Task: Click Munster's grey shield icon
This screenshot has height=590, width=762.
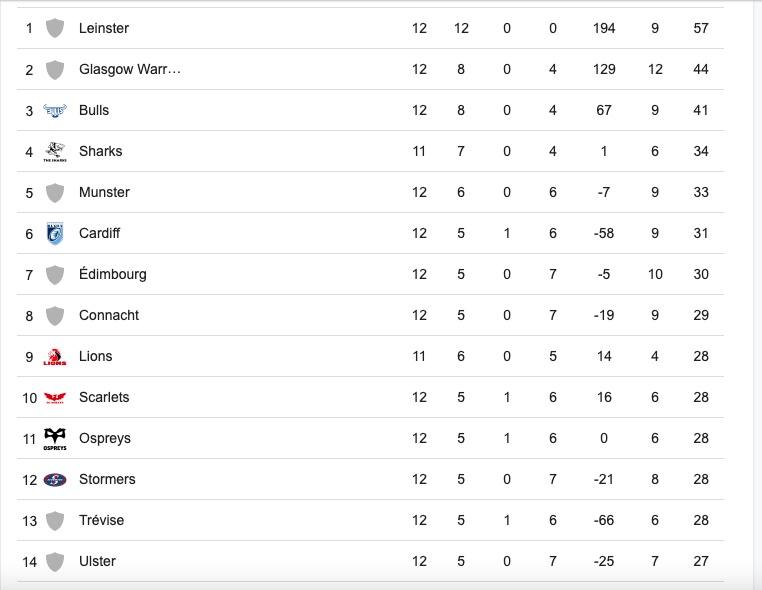Action: click(x=55, y=192)
